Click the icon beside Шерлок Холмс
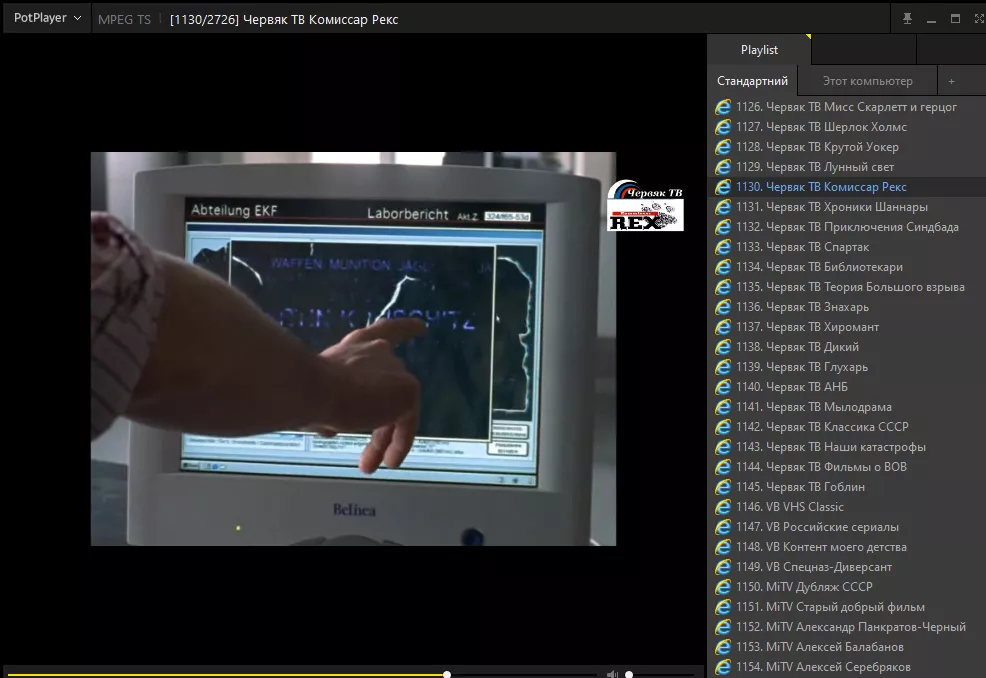Viewport: 986px width, 678px height. [723, 127]
